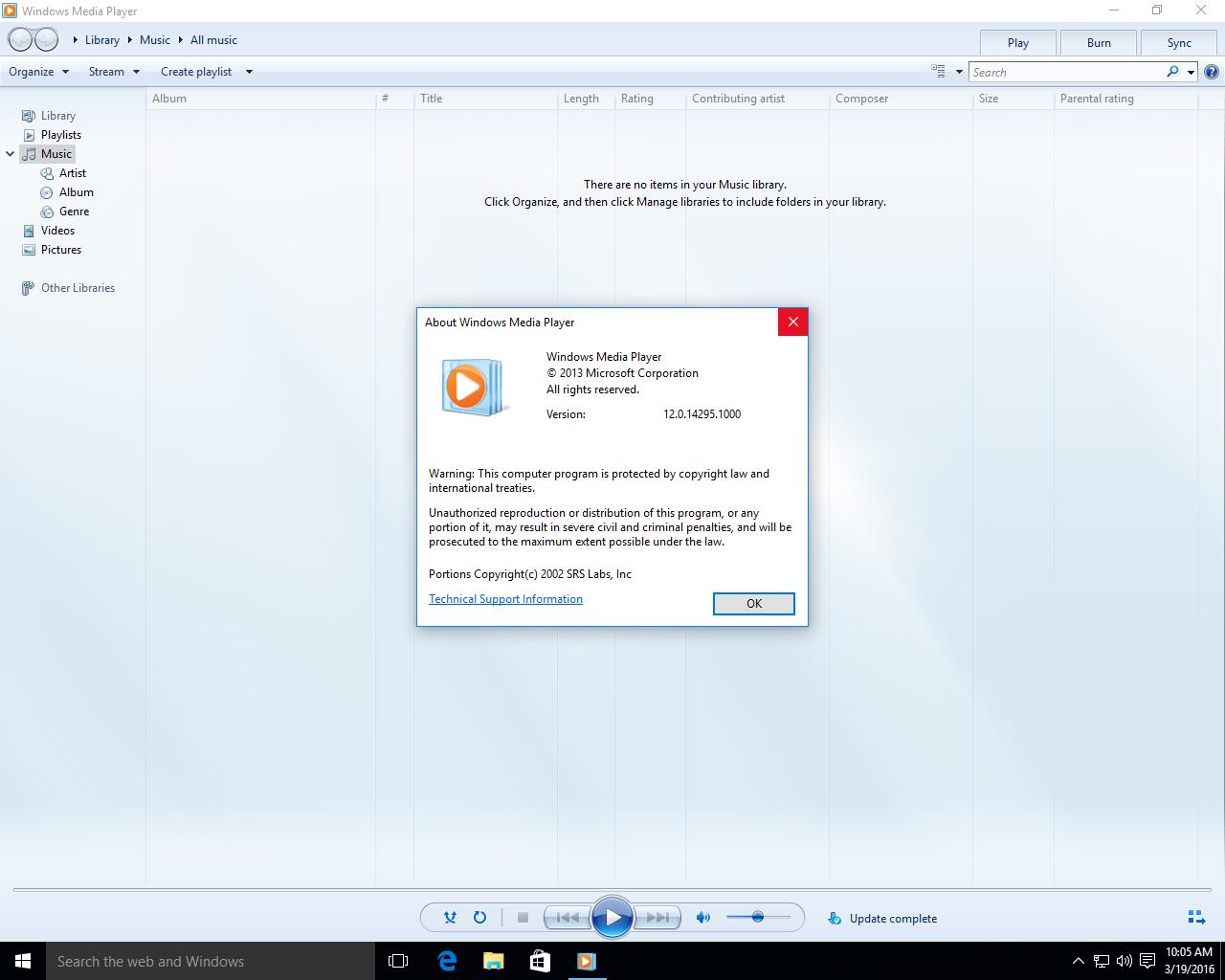Select Album under Music

pos(76,191)
